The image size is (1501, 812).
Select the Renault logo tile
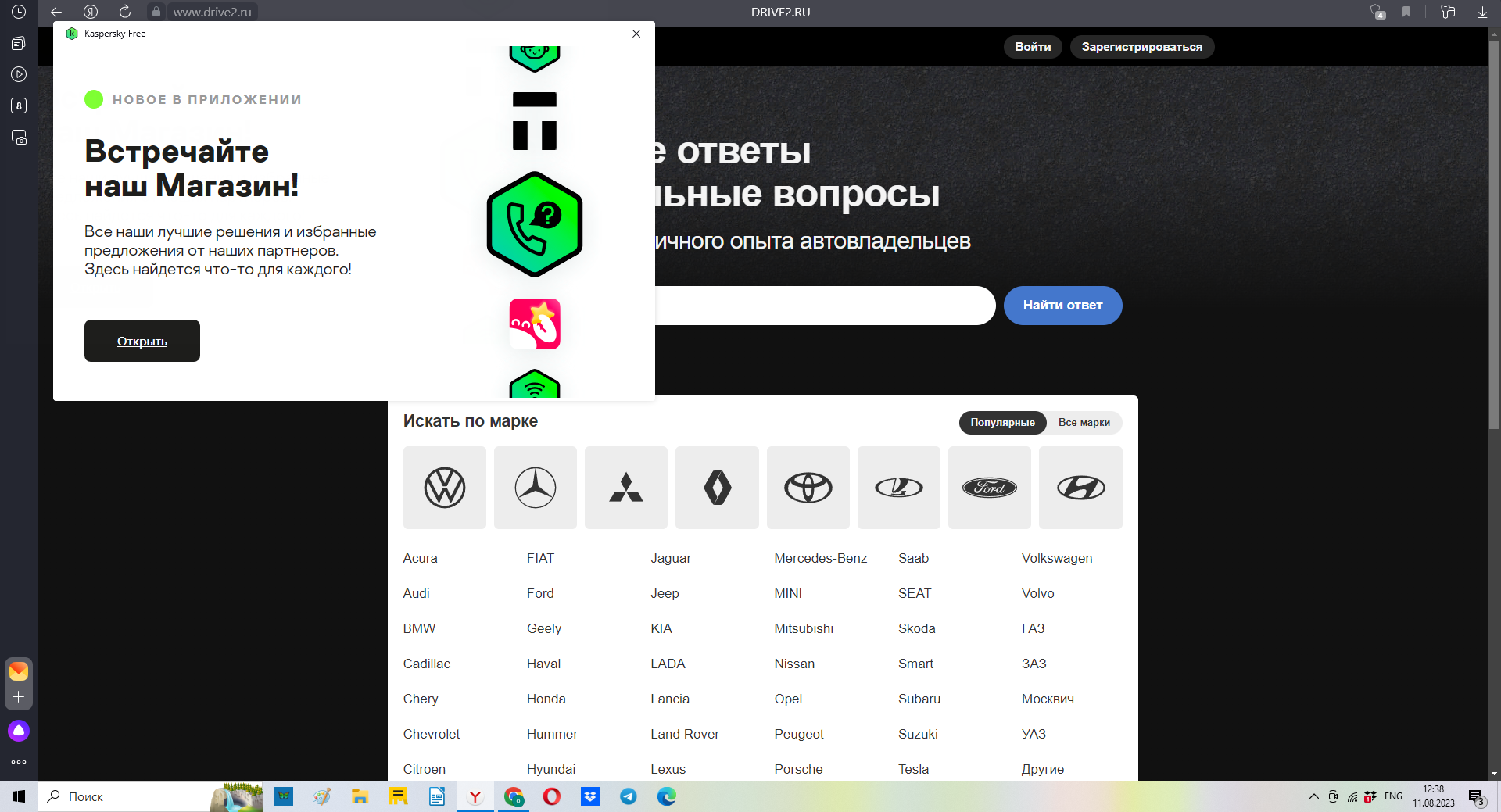pos(717,488)
